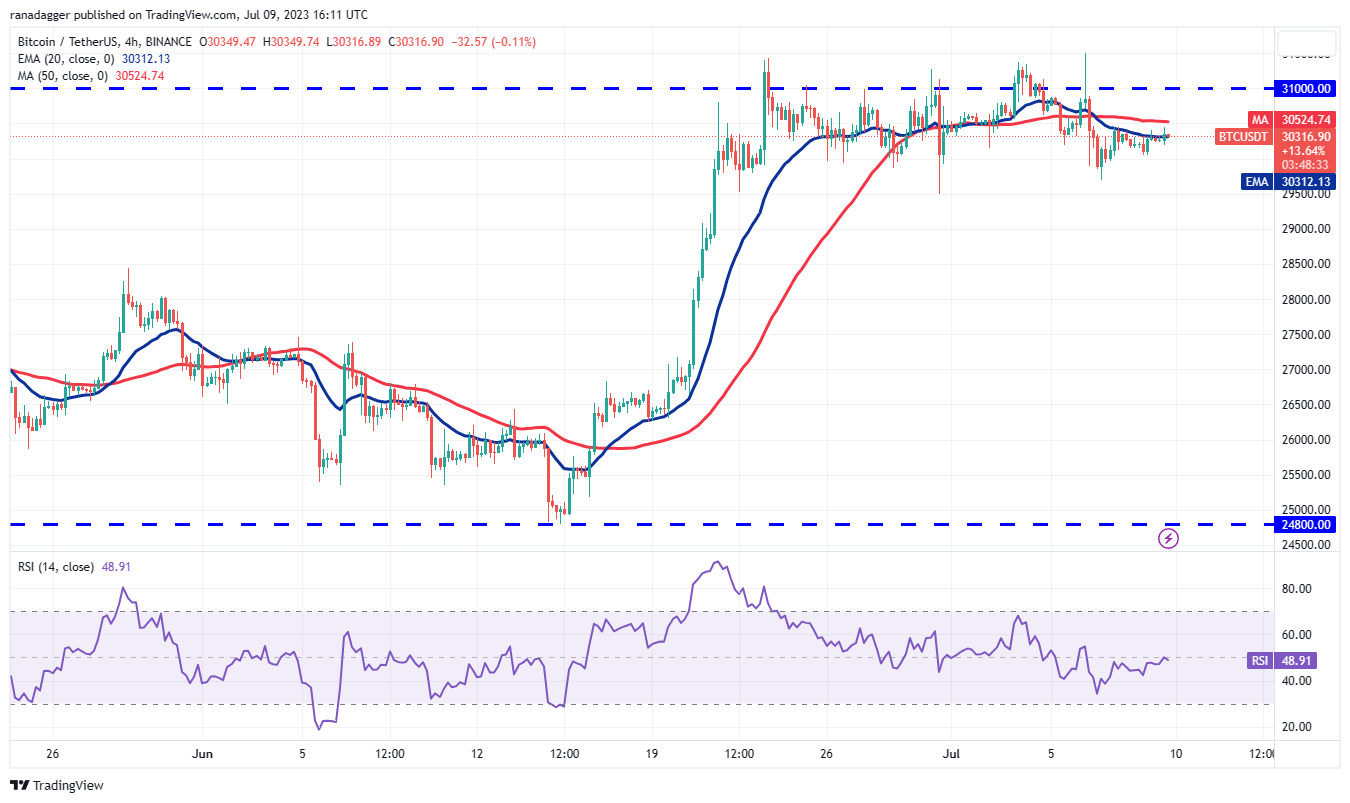1350x803 pixels.
Task: Click the blue 31000.00 price line label
Action: pos(1308,88)
